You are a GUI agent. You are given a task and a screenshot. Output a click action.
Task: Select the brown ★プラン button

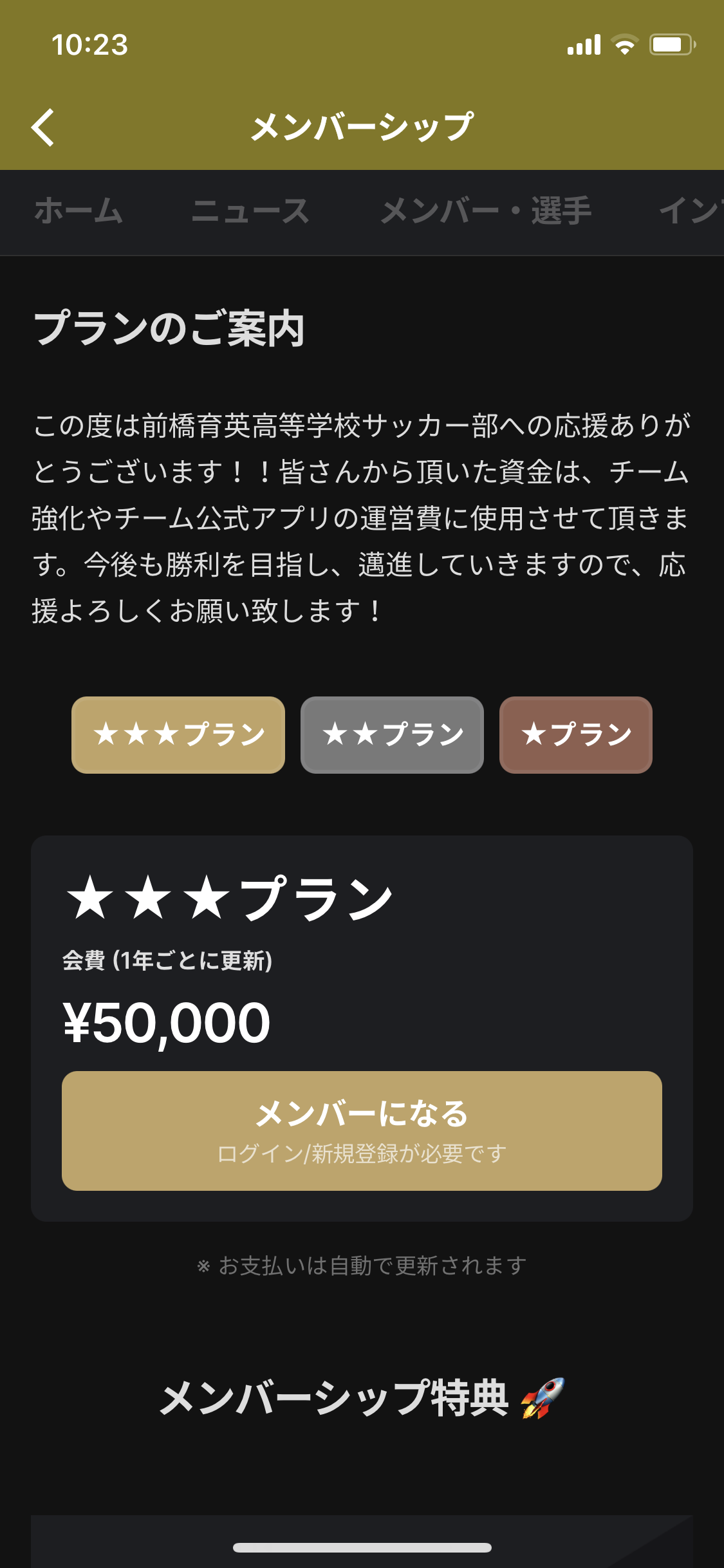point(576,734)
